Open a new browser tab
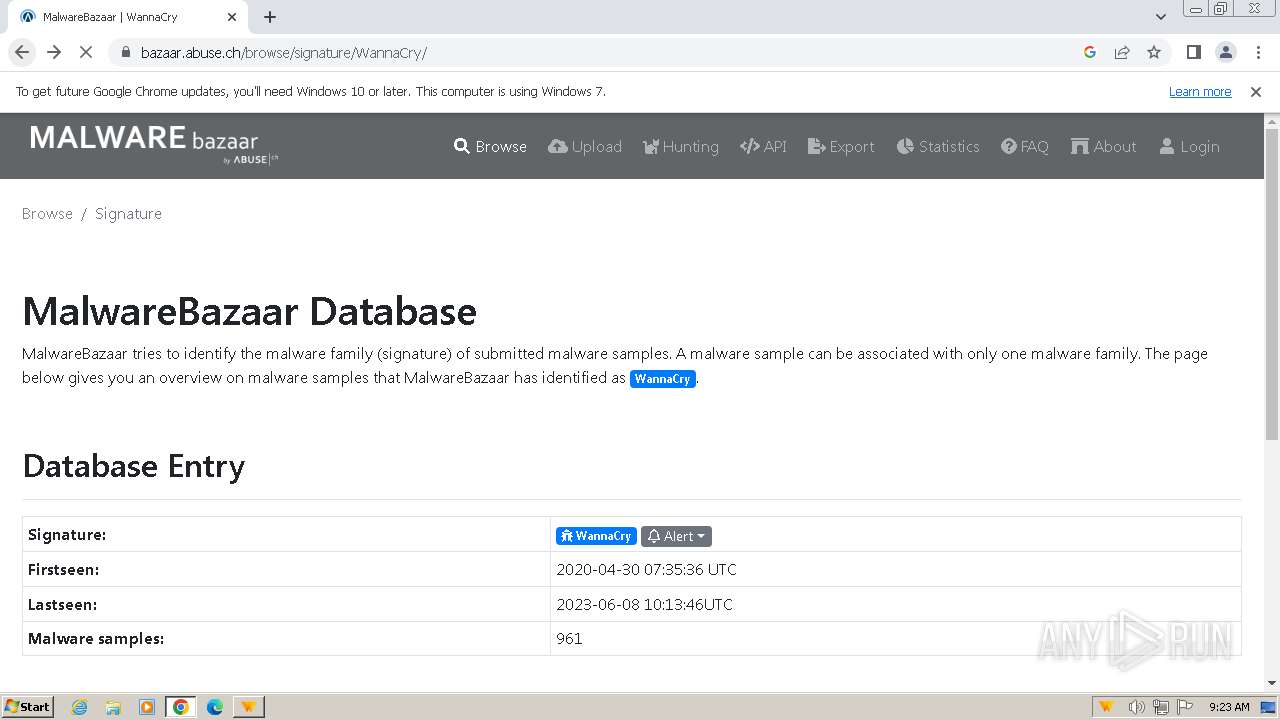 [x=270, y=17]
